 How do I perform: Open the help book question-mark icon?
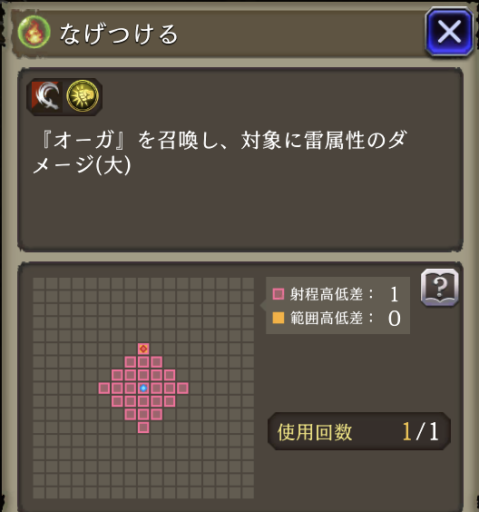(440, 288)
